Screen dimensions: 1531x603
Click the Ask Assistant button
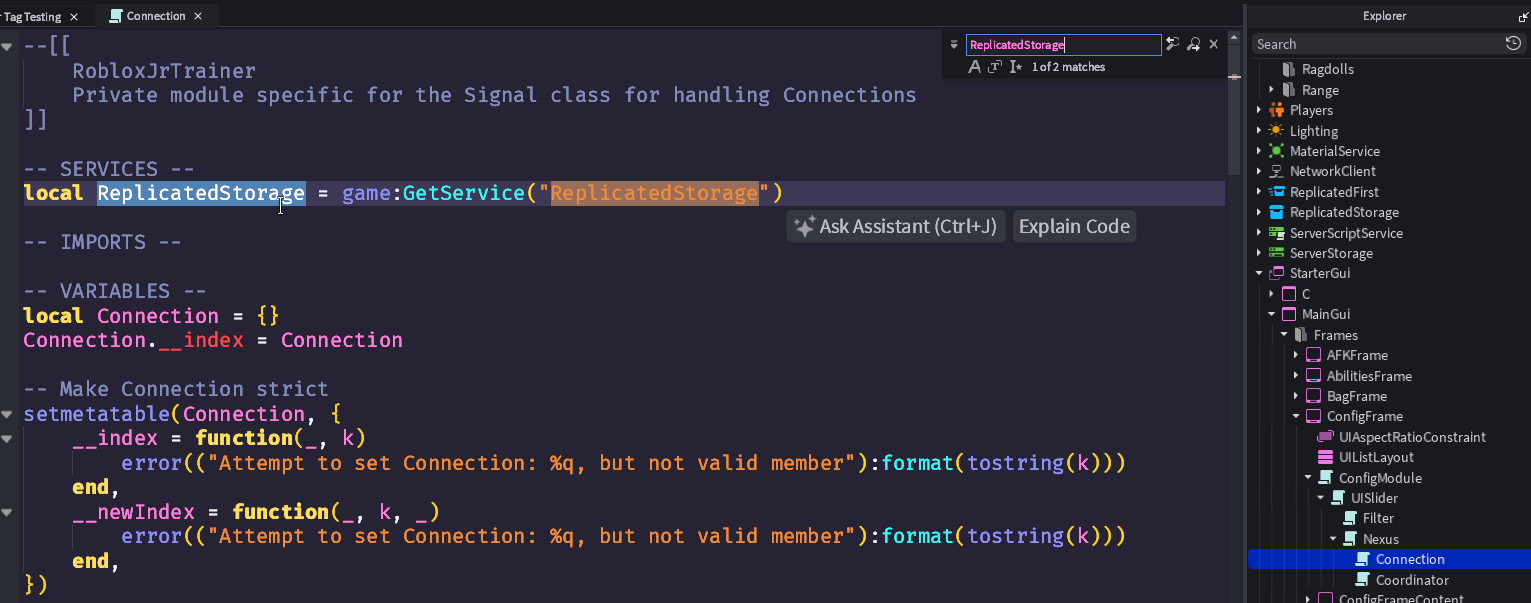click(x=895, y=226)
